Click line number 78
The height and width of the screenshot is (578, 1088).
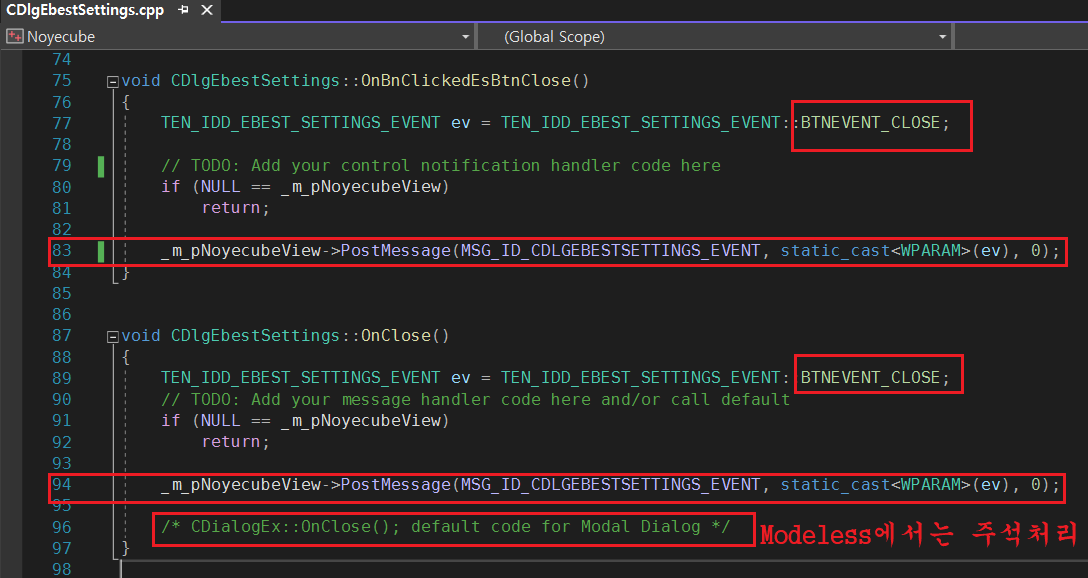[x=62, y=144]
